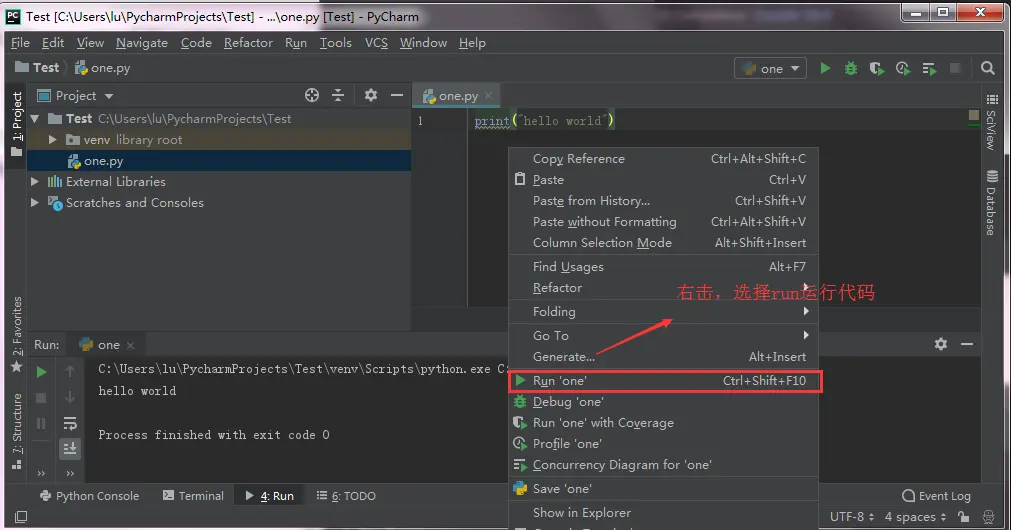
Task: Select Profile 'one' entry
Action: pyautogui.click(x=663, y=444)
